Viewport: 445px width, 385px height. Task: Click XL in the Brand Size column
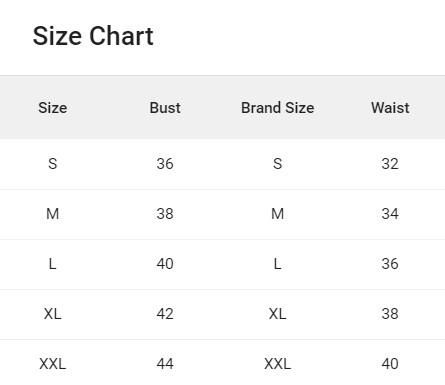pos(278,314)
